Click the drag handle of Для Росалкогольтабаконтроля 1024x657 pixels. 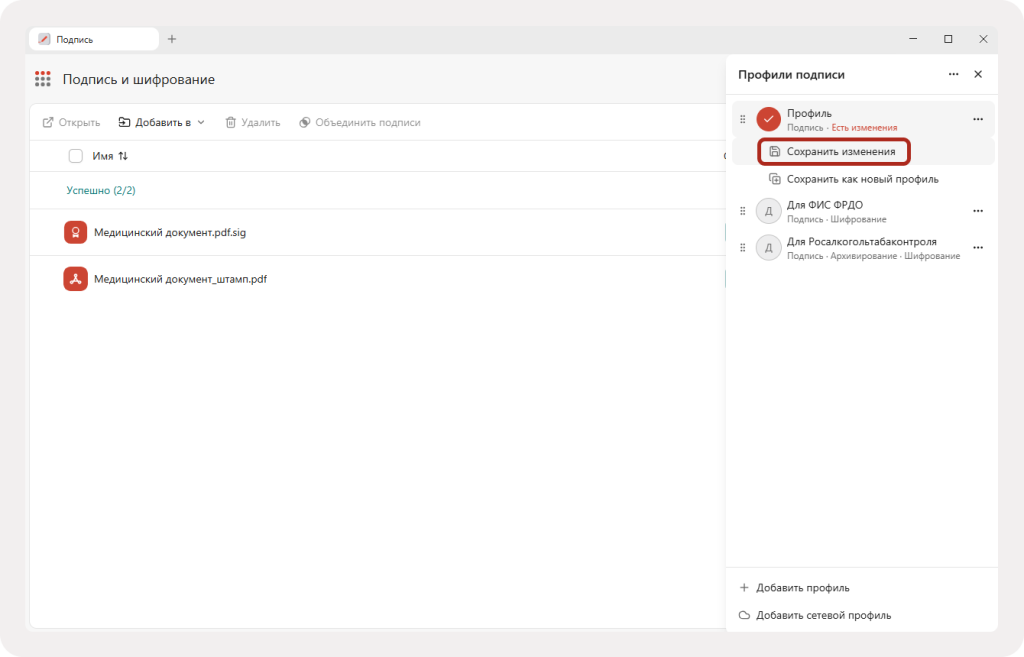pos(743,248)
